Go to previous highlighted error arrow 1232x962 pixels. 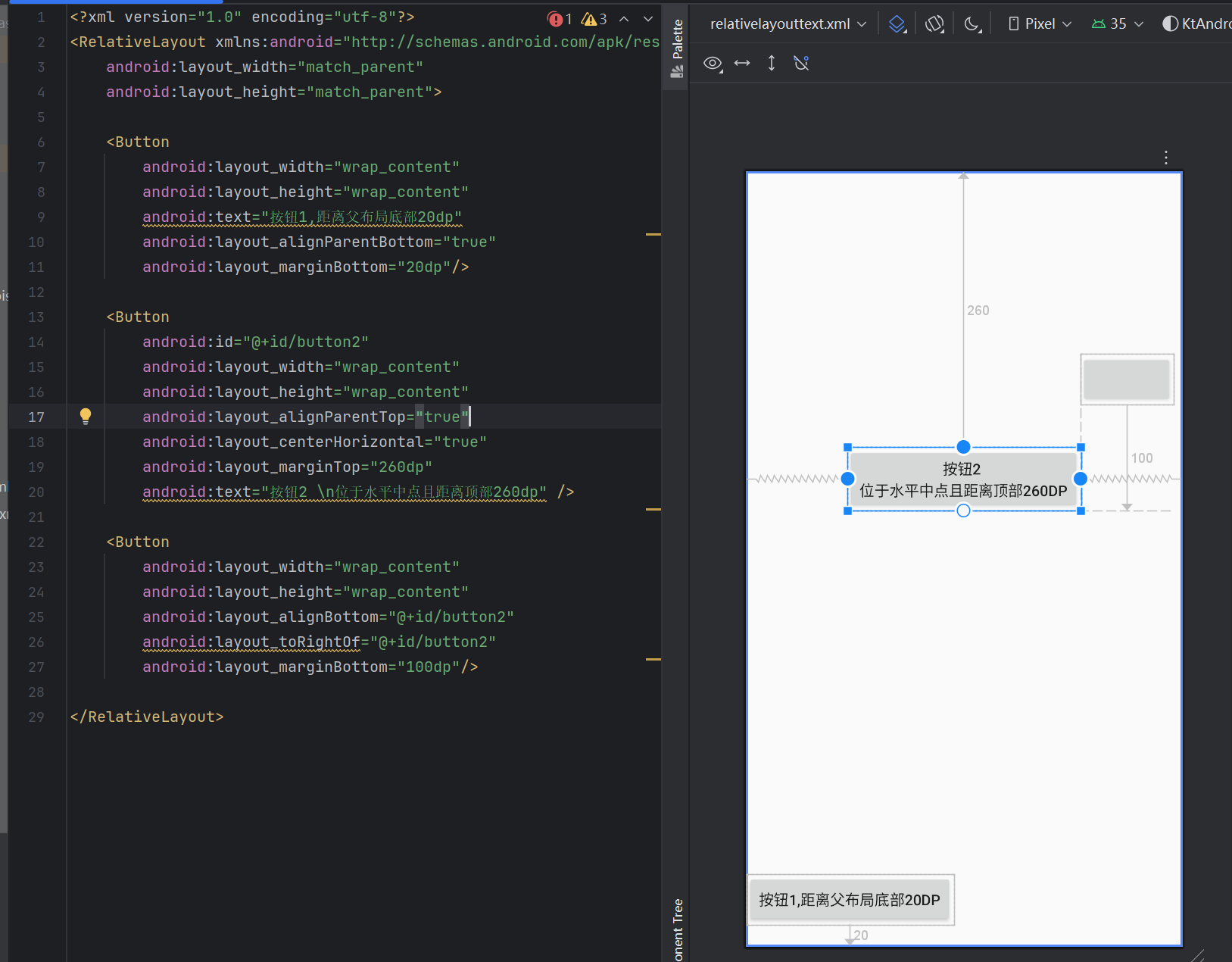(624, 19)
